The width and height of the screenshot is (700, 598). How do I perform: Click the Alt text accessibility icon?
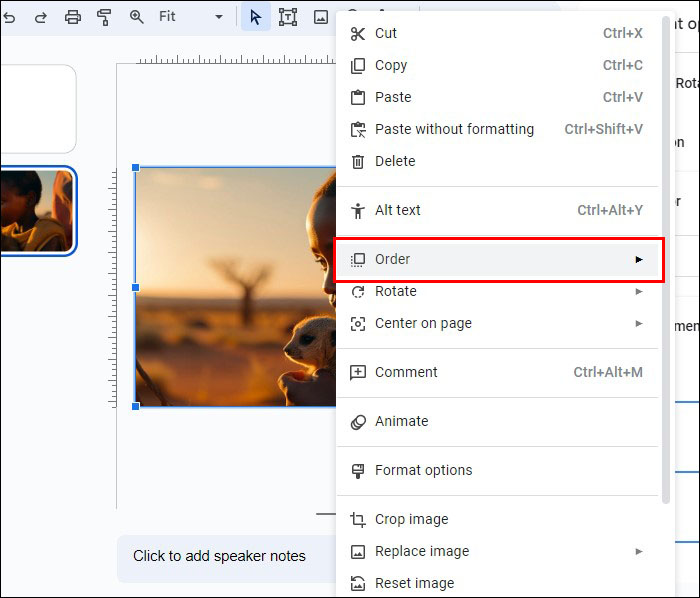pos(358,211)
